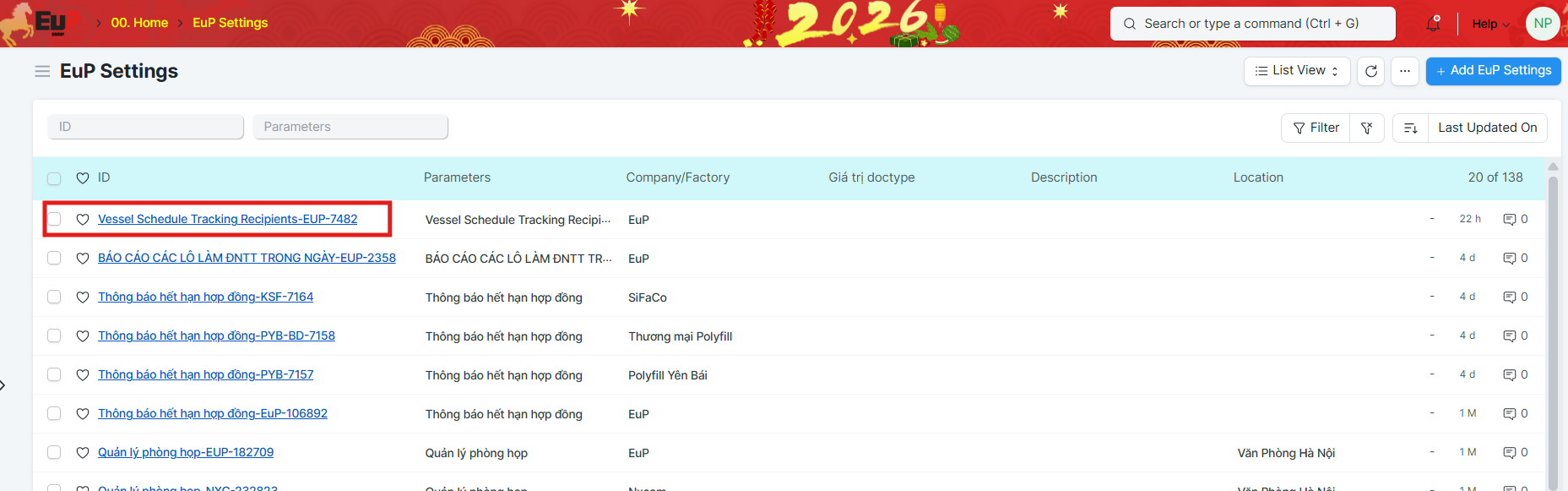Click the Parameters filter input field
The image size is (1568, 491).
350,127
